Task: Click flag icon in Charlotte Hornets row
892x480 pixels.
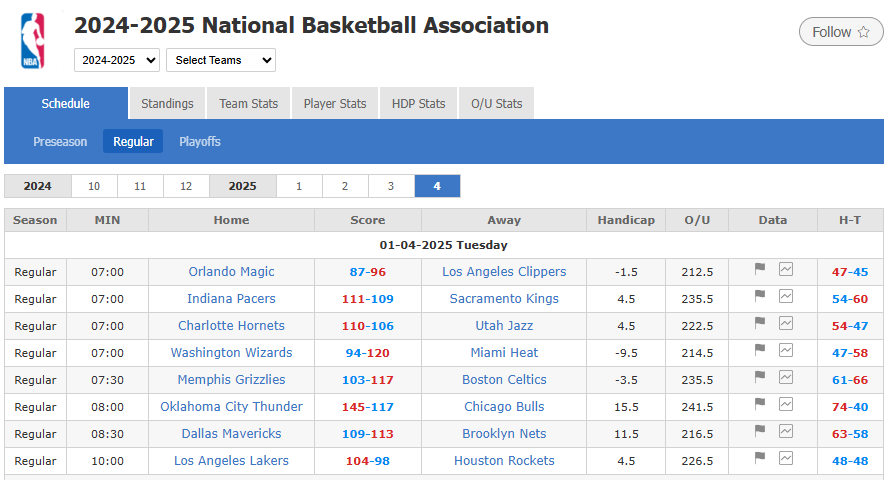Action: click(x=760, y=323)
